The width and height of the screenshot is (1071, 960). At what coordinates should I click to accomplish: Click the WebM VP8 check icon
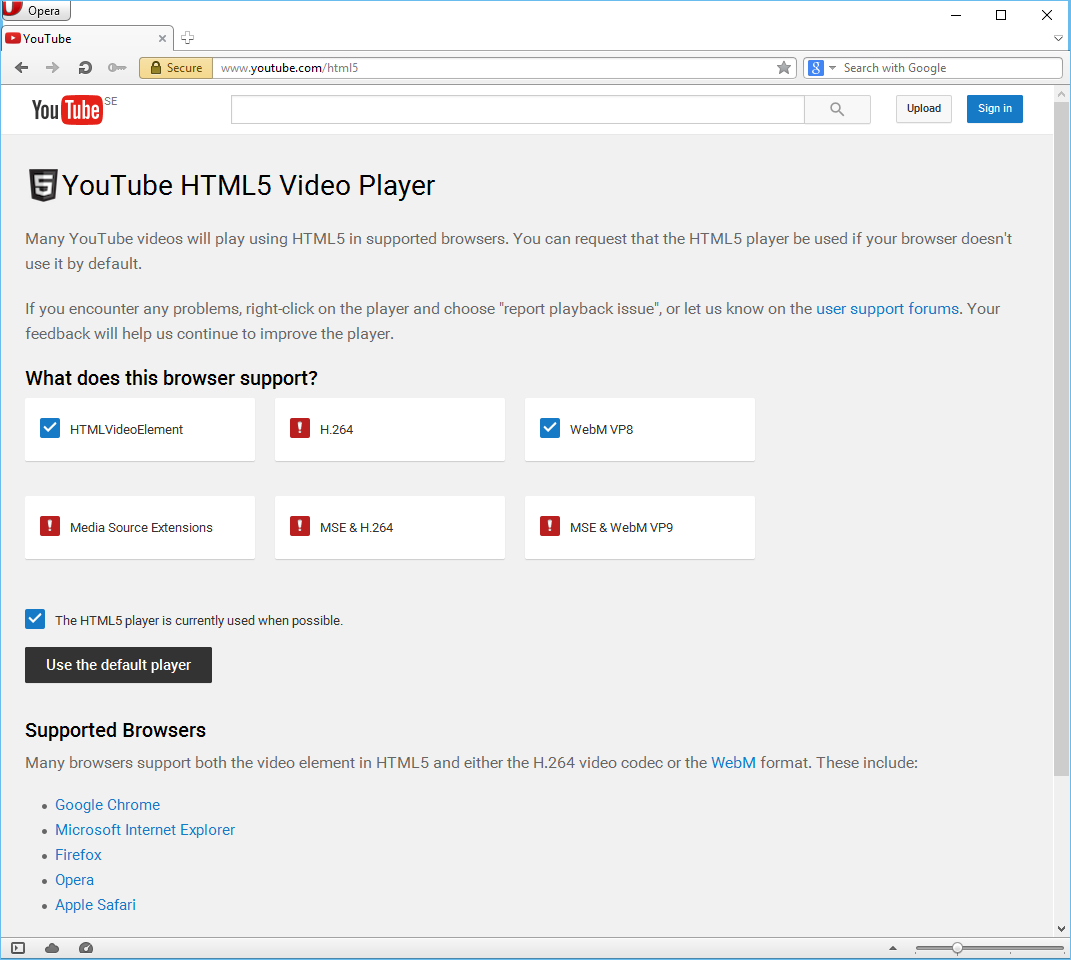(550, 428)
